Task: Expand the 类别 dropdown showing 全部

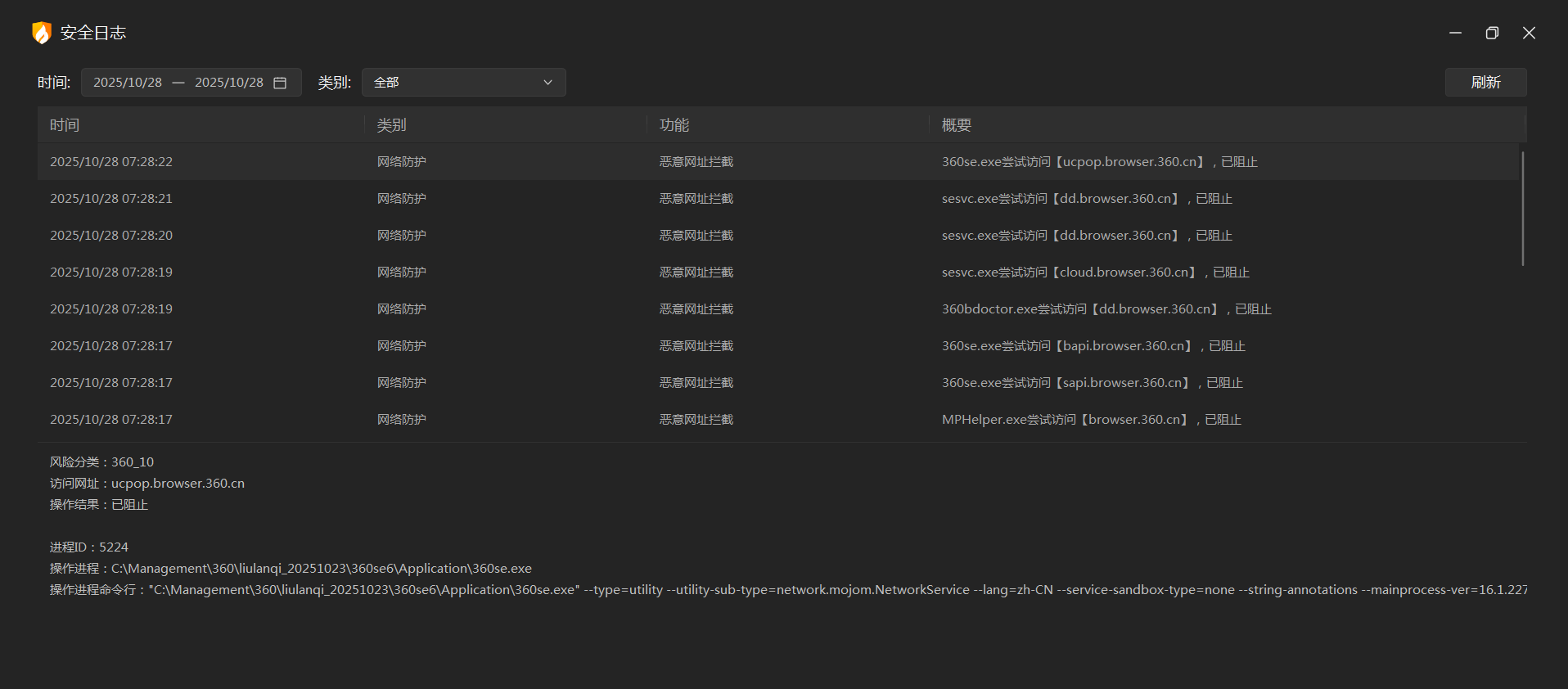Action: pos(464,83)
